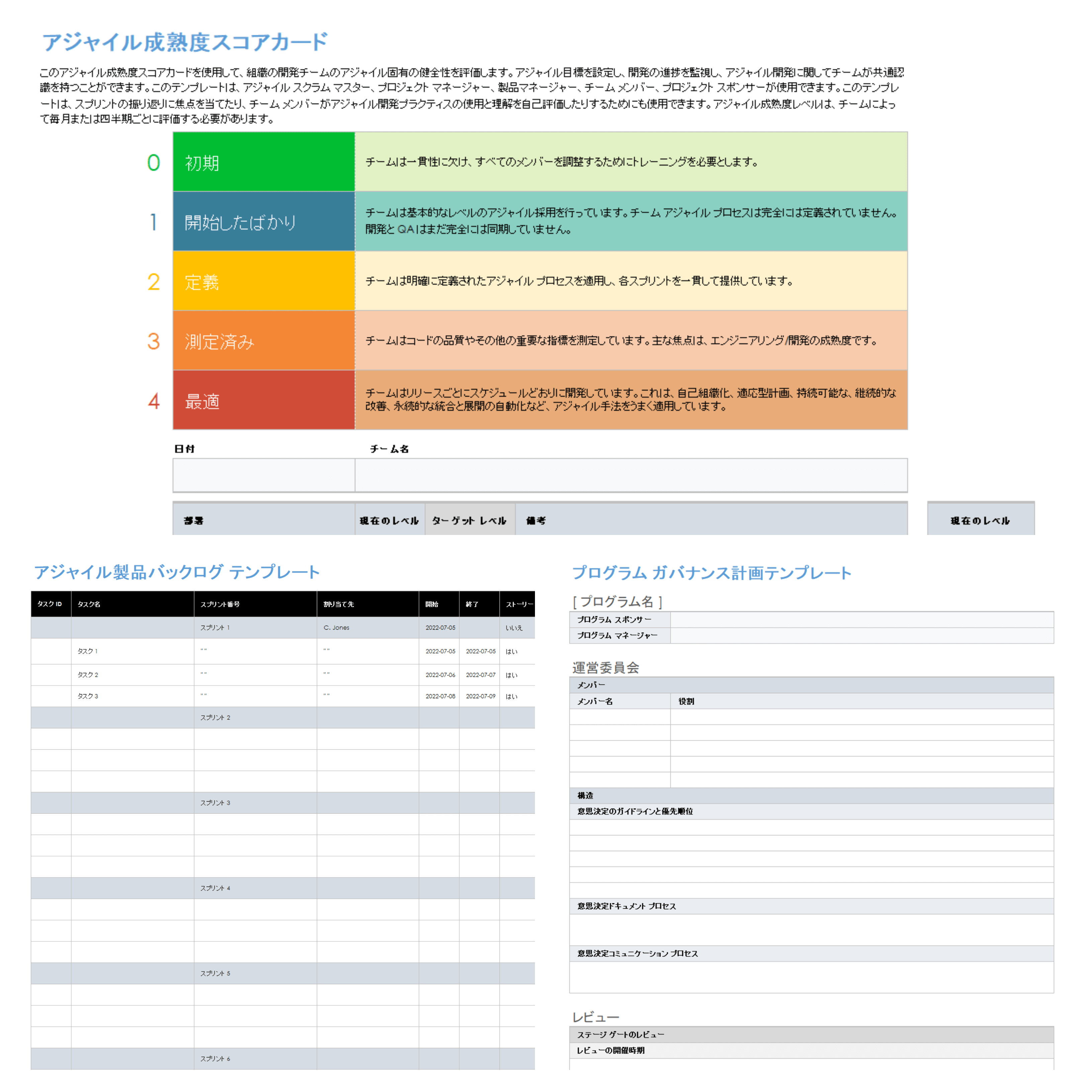Click the 開始 column header

click(439, 604)
